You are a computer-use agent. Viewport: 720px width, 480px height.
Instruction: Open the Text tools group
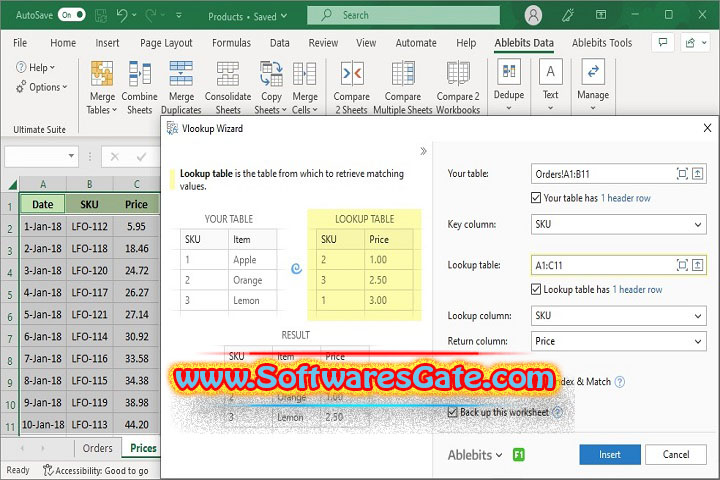pos(550,85)
